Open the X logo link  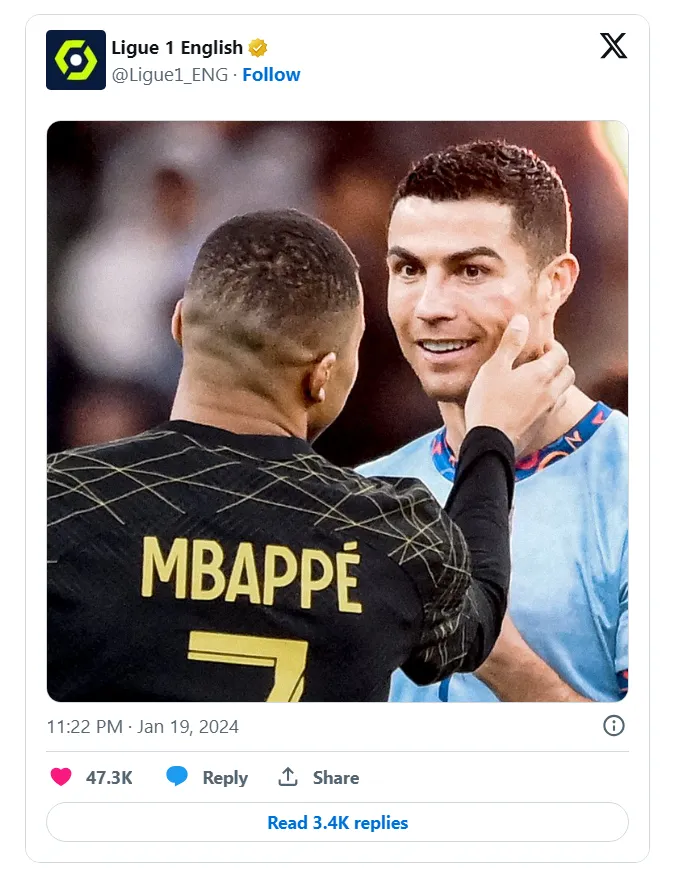613,46
